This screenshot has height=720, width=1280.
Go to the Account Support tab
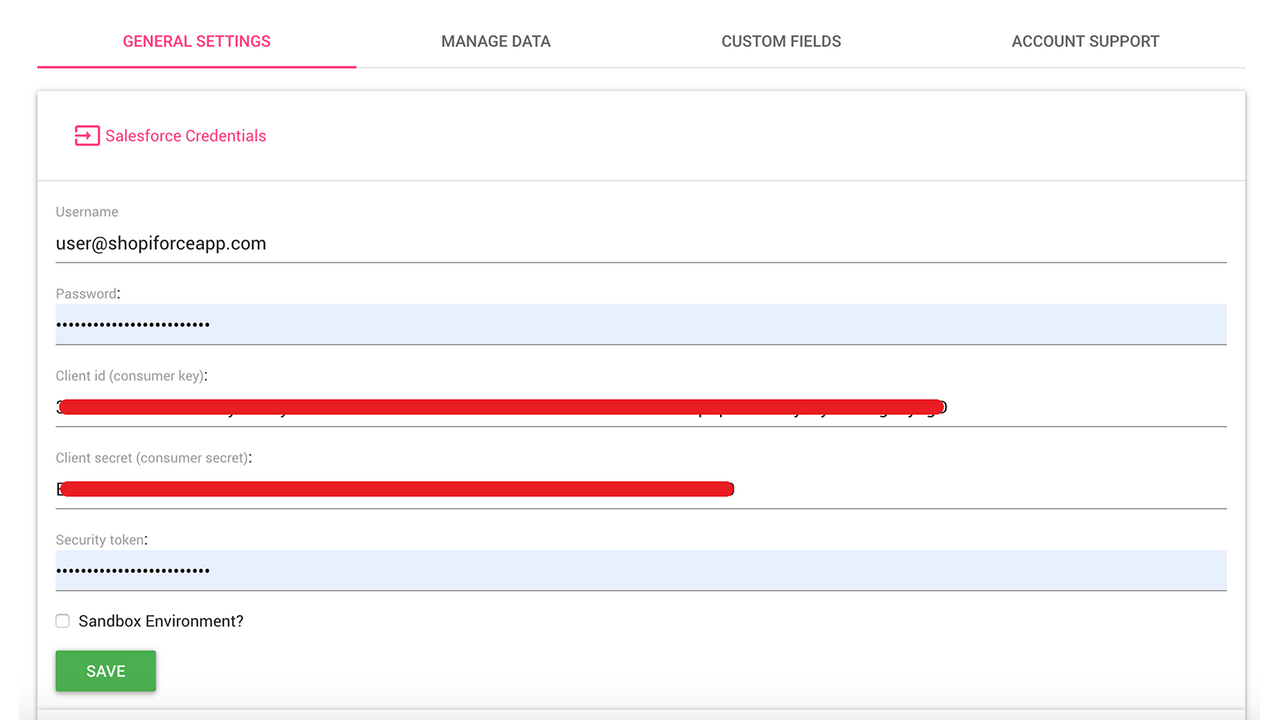pos(1085,41)
